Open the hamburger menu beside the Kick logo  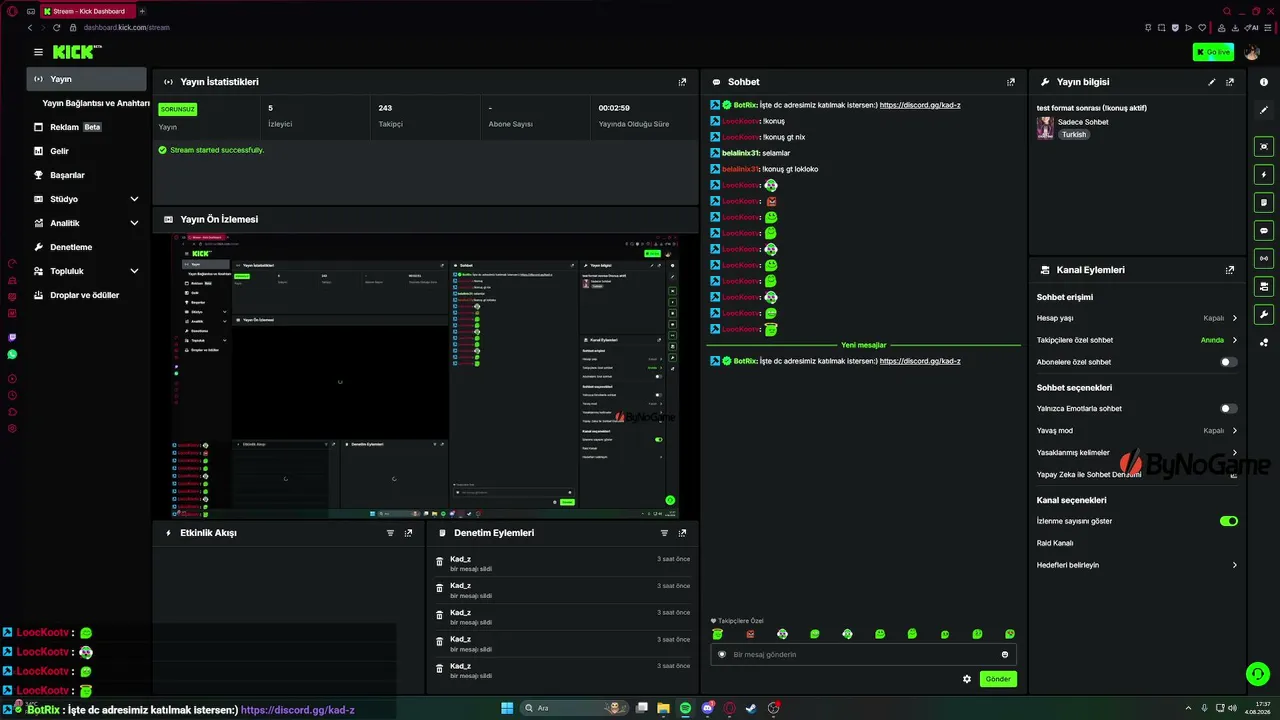tap(38, 52)
